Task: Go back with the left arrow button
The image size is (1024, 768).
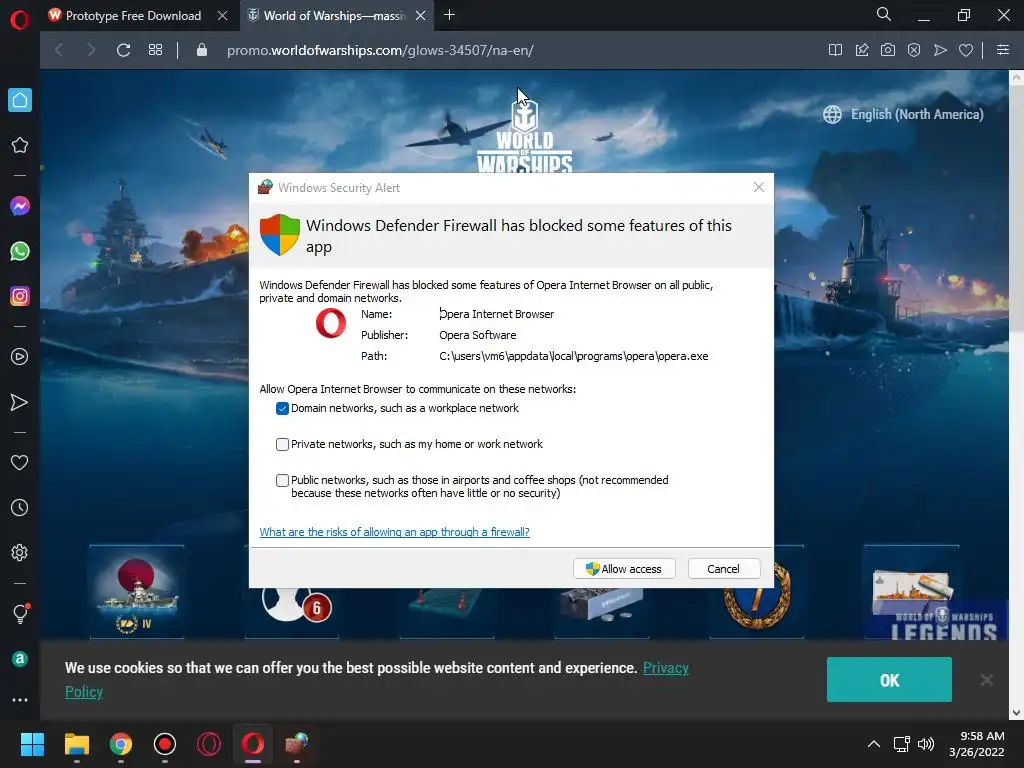Action: pyautogui.click(x=59, y=50)
